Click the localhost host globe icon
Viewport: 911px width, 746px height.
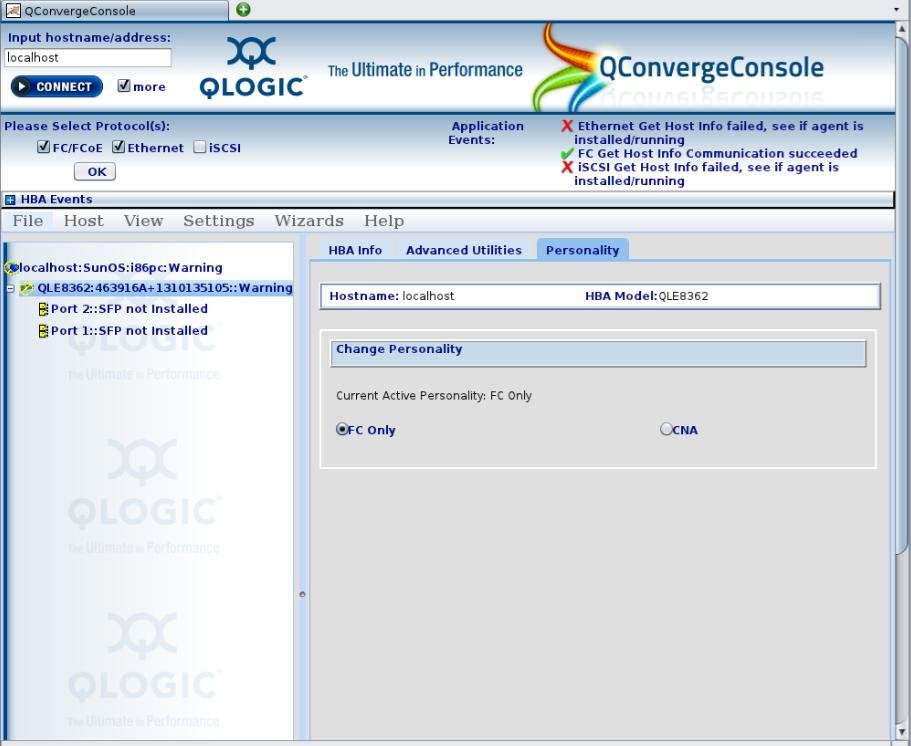pos(11,268)
